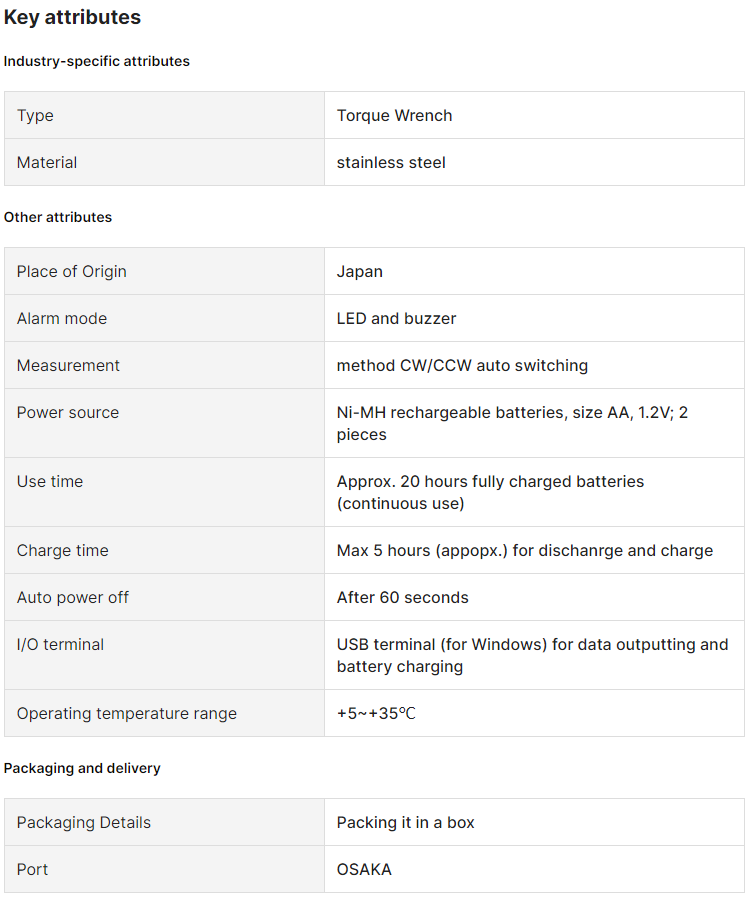Image resolution: width=756 pixels, height=907 pixels.
Task: Select the Japan origin value
Action: click(359, 271)
